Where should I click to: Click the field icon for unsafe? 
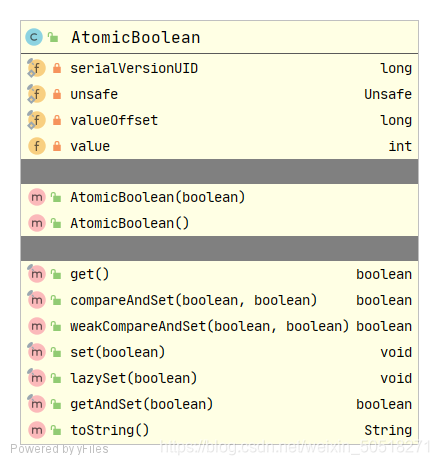click(x=36, y=94)
